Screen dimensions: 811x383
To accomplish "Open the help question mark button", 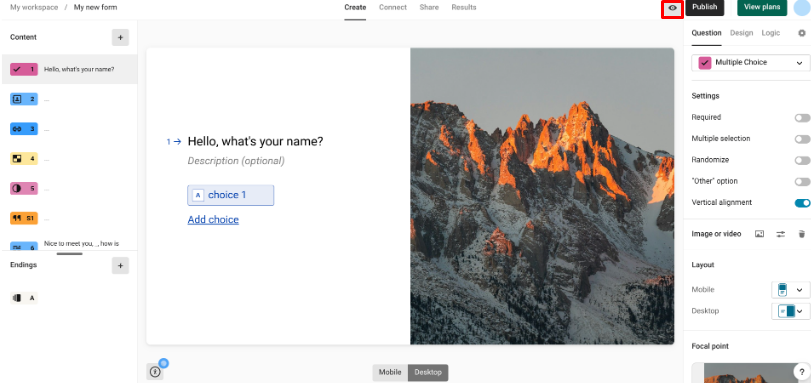I will tap(801, 371).
